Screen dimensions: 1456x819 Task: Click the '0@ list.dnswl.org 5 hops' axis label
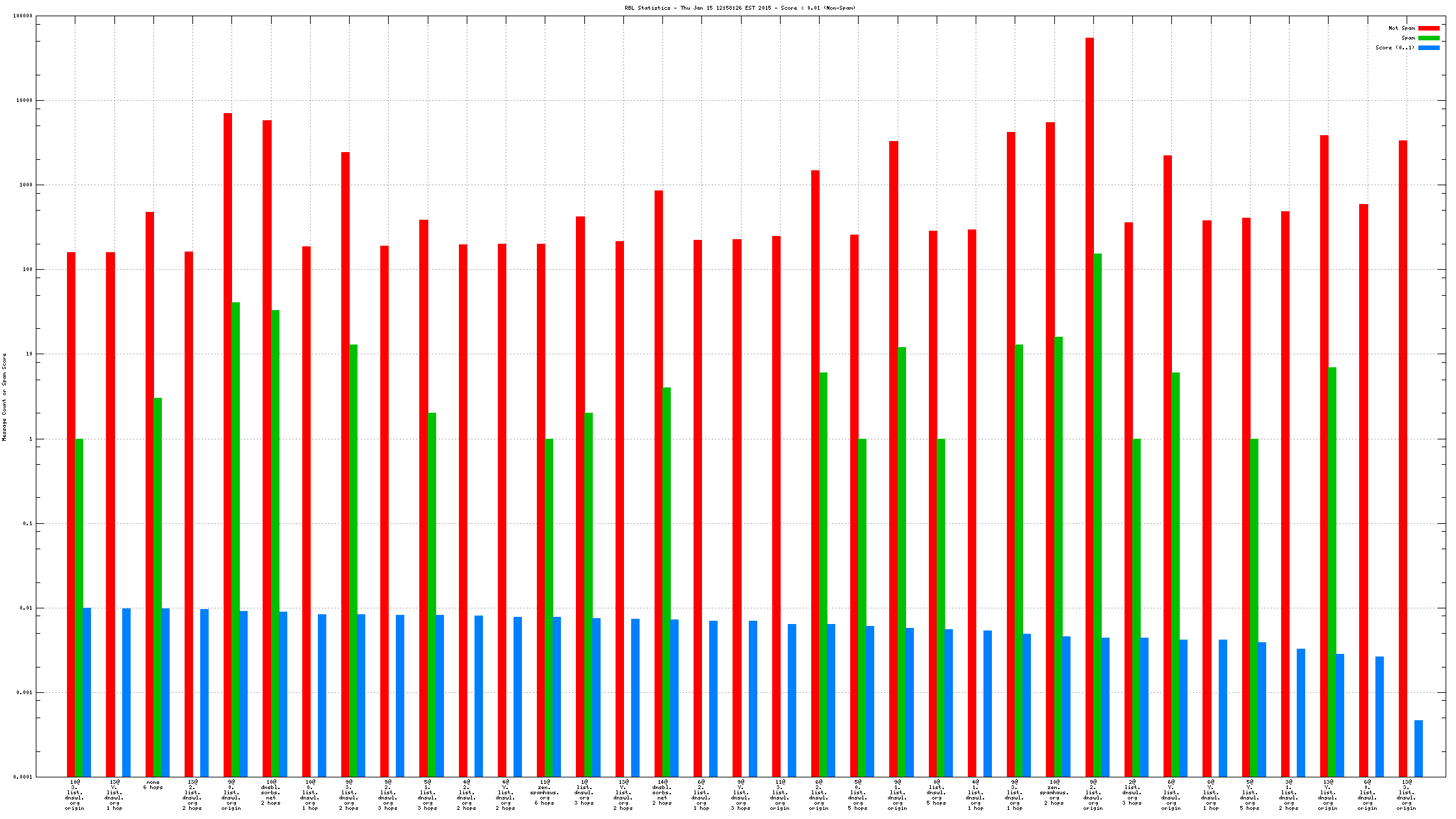[x=936, y=792]
